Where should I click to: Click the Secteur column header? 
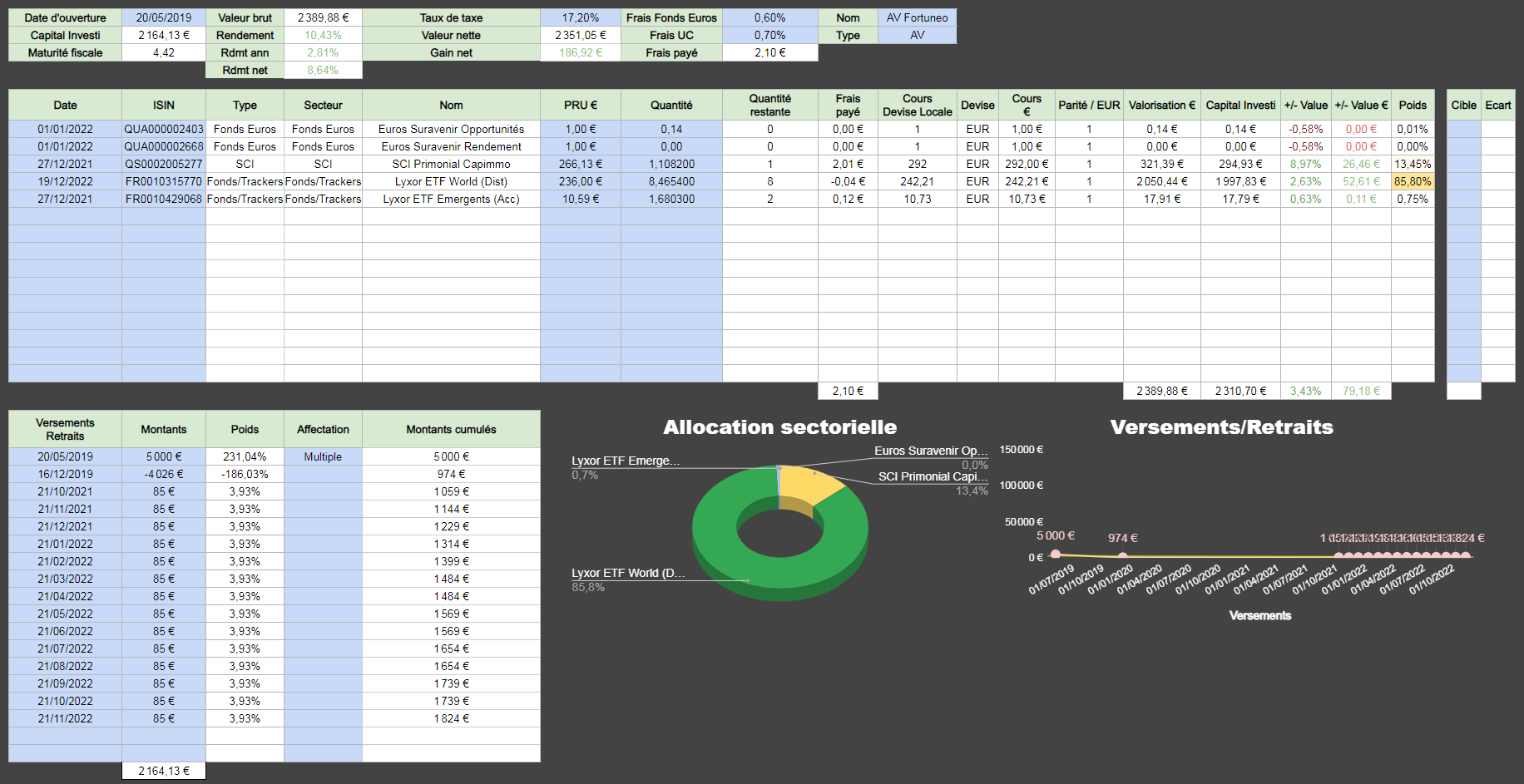[x=323, y=105]
